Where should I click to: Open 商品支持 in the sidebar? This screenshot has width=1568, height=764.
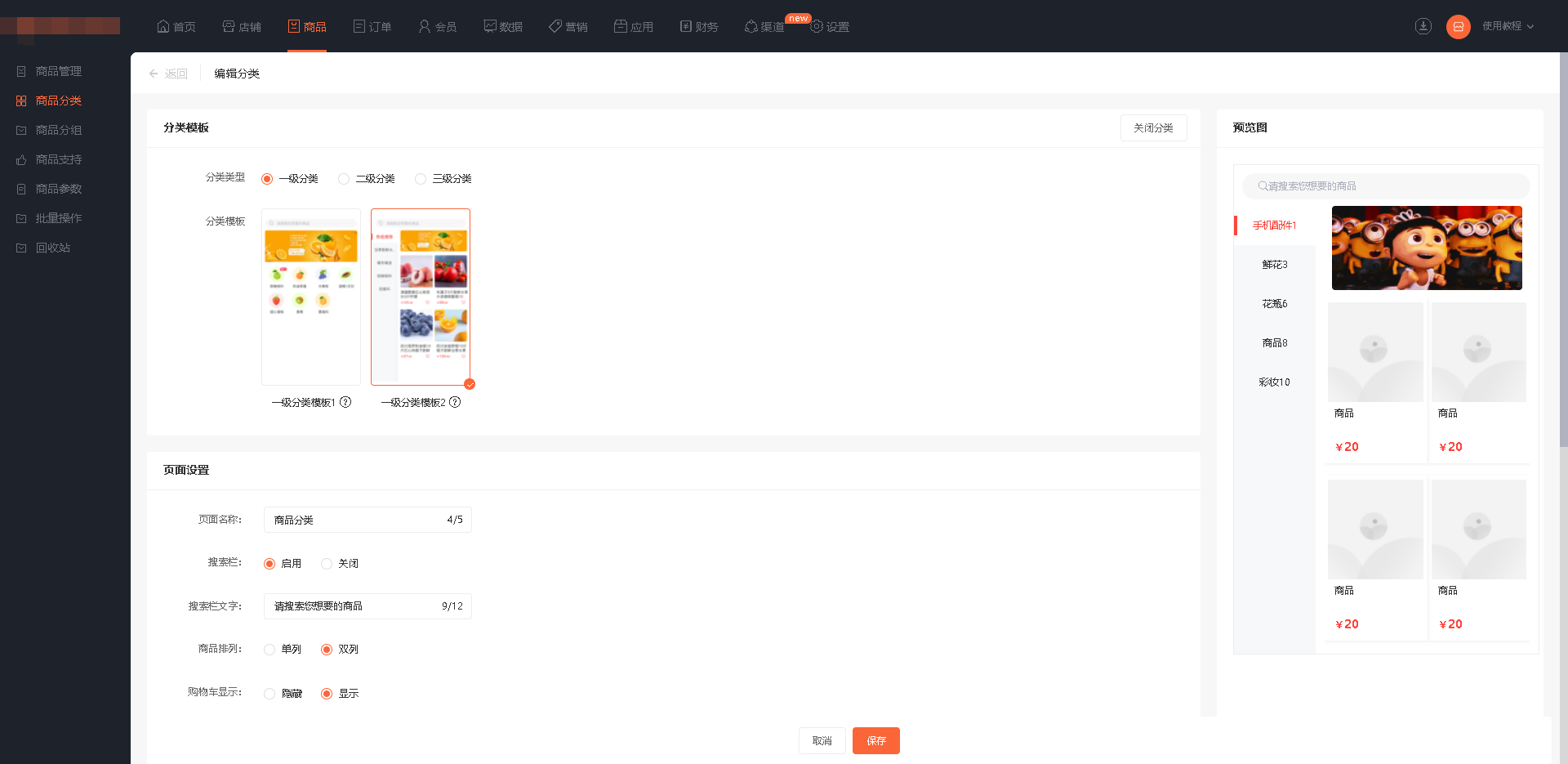coord(59,160)
